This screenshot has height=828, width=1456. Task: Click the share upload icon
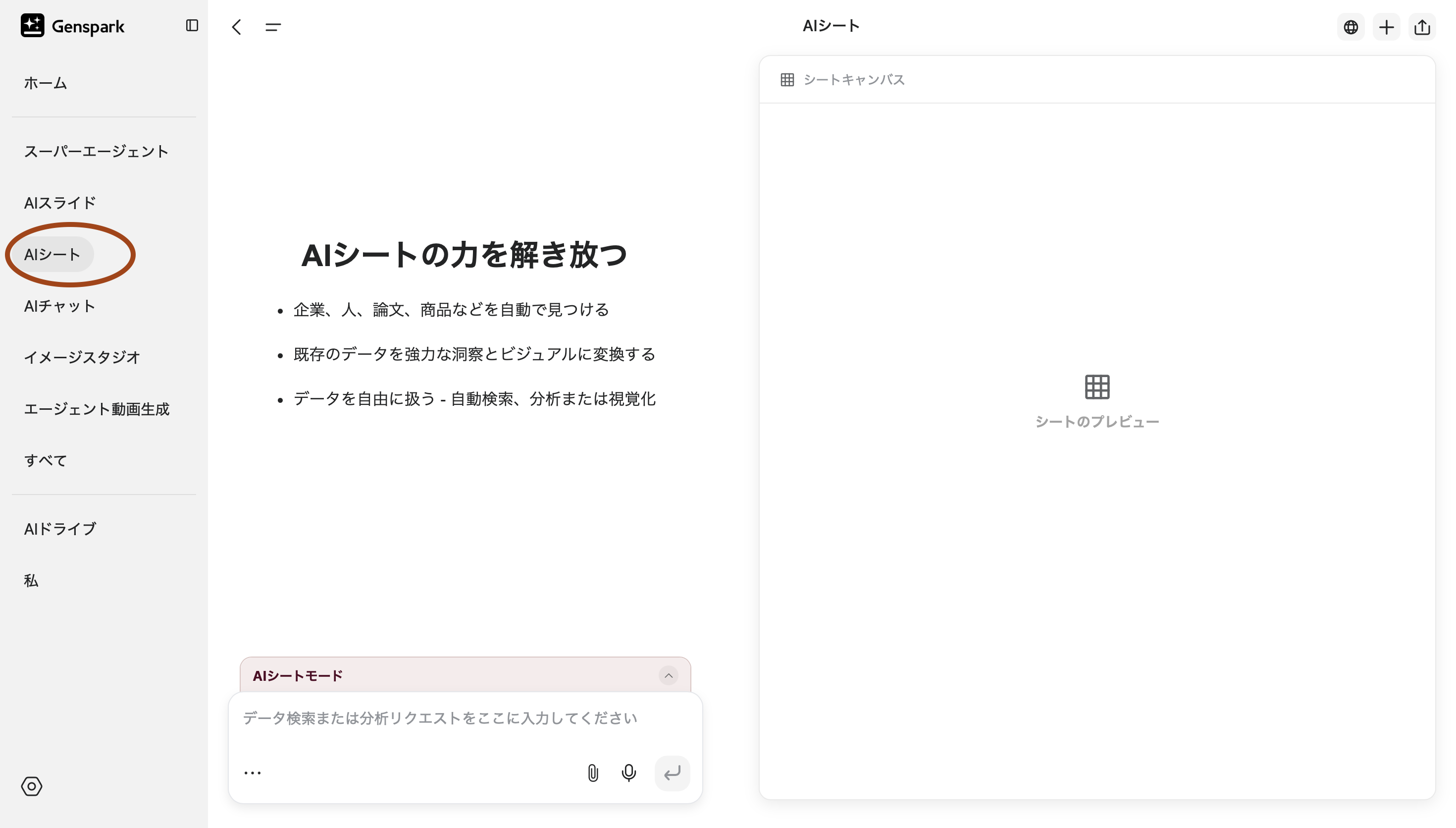click(1422, 27)
